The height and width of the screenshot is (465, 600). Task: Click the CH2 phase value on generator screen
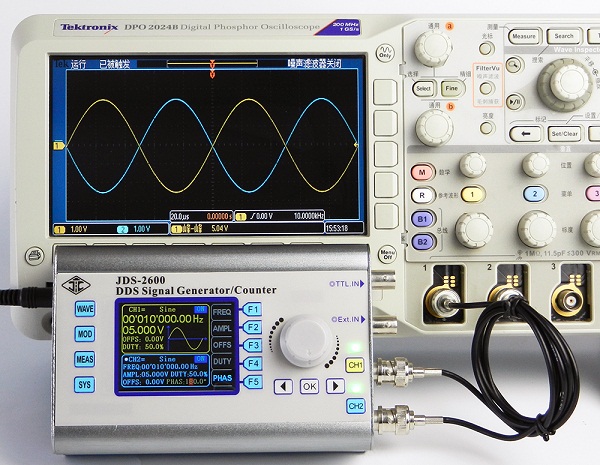(x=197, y=382)
